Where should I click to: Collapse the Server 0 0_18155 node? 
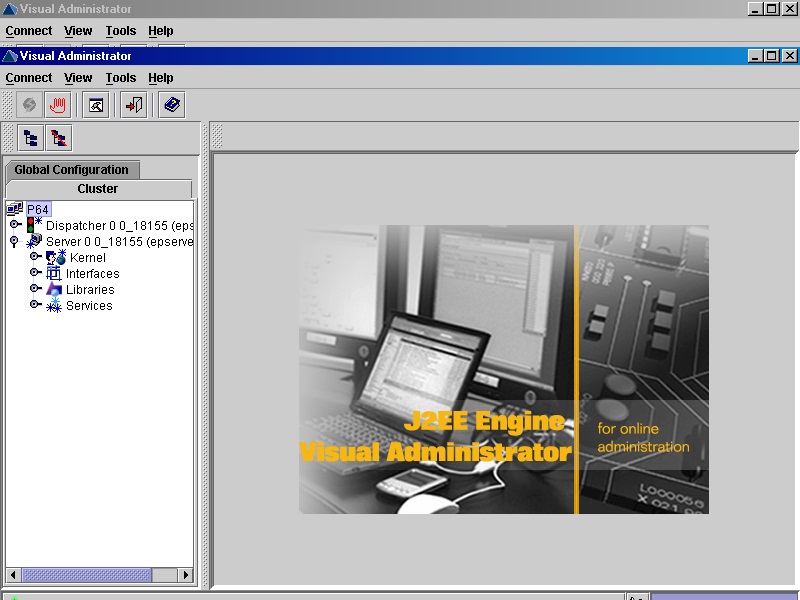pyautogui.click(x=14, y=241)
